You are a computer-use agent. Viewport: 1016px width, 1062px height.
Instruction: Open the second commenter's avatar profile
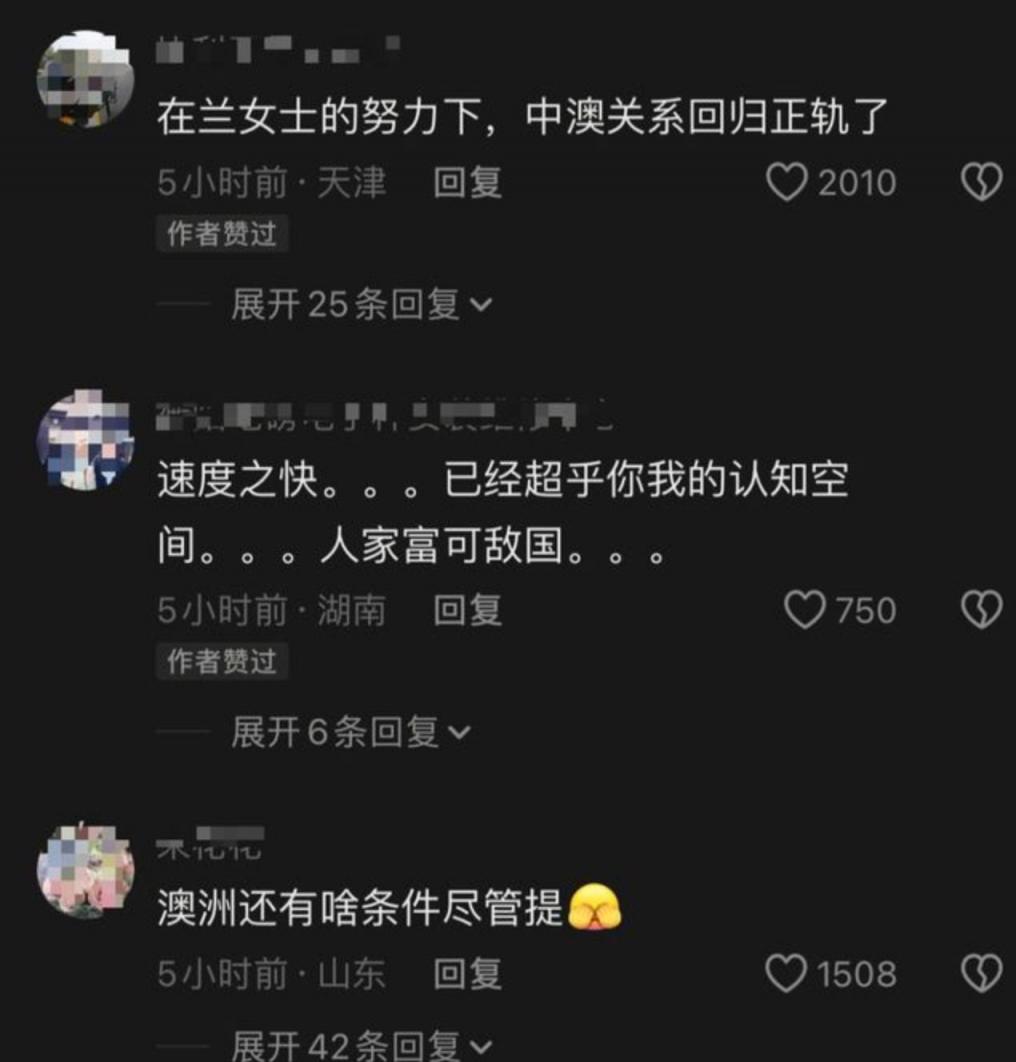pos(85,440)
